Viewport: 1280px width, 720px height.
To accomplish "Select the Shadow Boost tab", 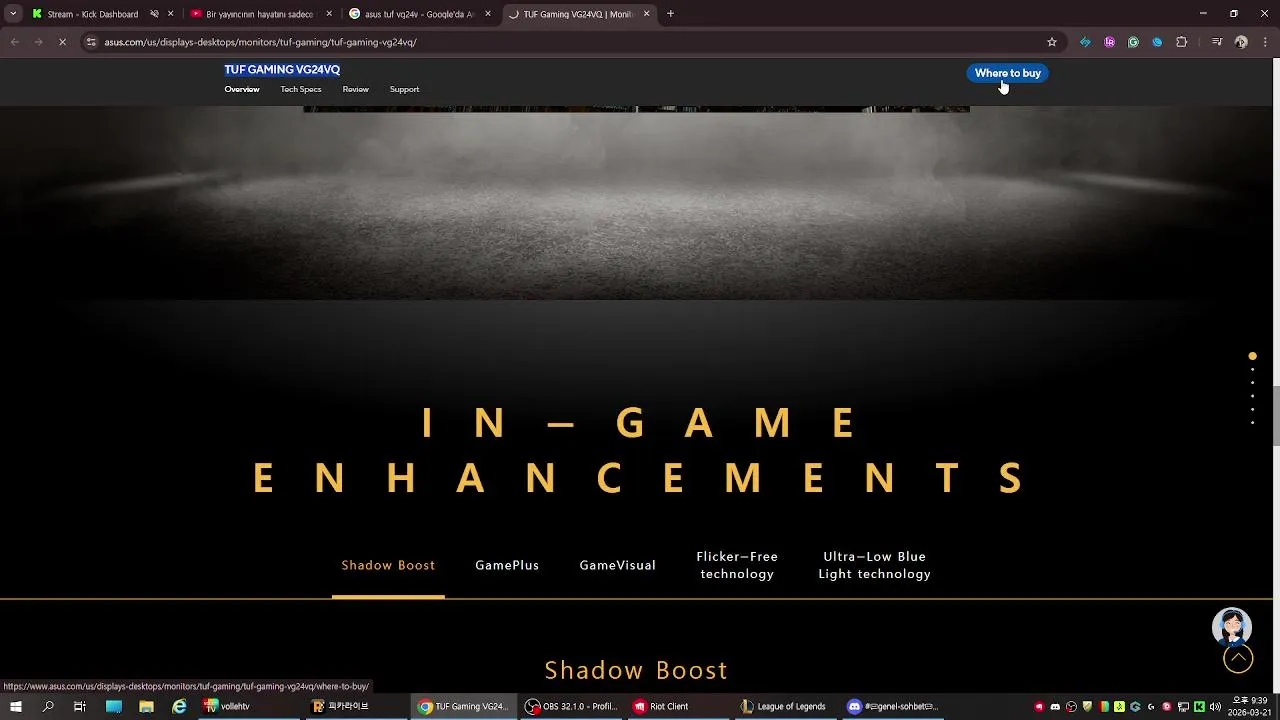I will [388, 566].
